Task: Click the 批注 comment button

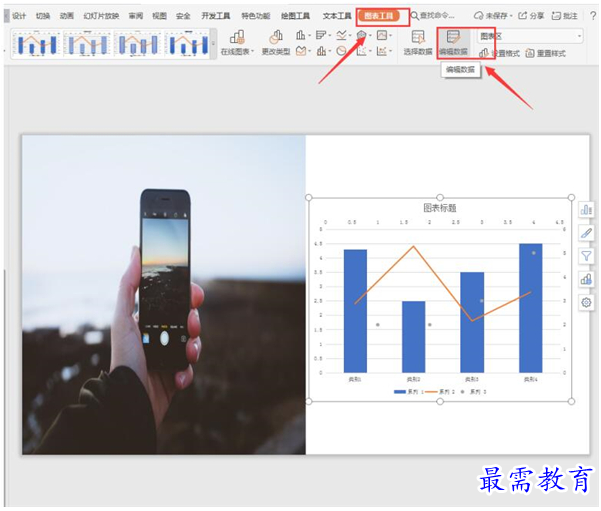Action: [564, 16]
